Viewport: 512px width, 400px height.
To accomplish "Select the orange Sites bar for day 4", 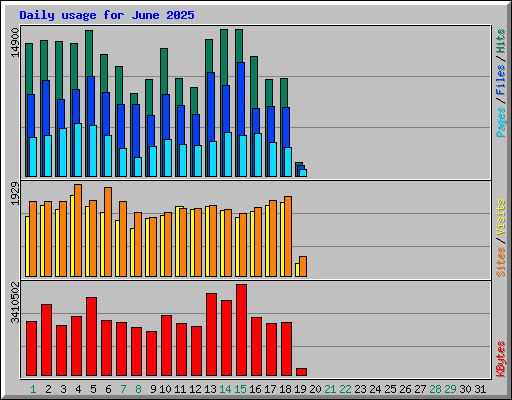I will pos(78,230).
